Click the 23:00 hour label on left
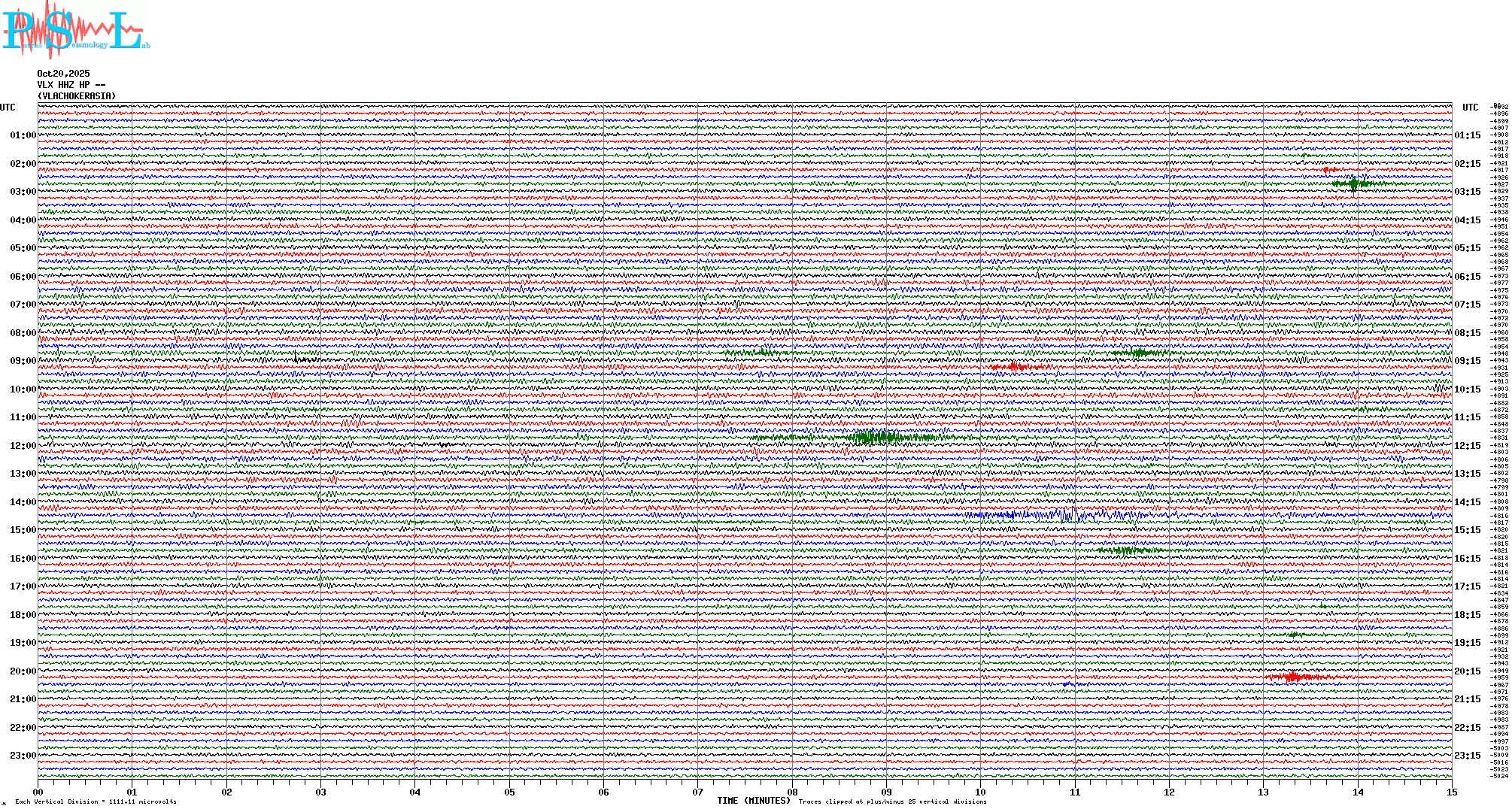Viewport: 1512px width, 812px height. tap(23, 756)
